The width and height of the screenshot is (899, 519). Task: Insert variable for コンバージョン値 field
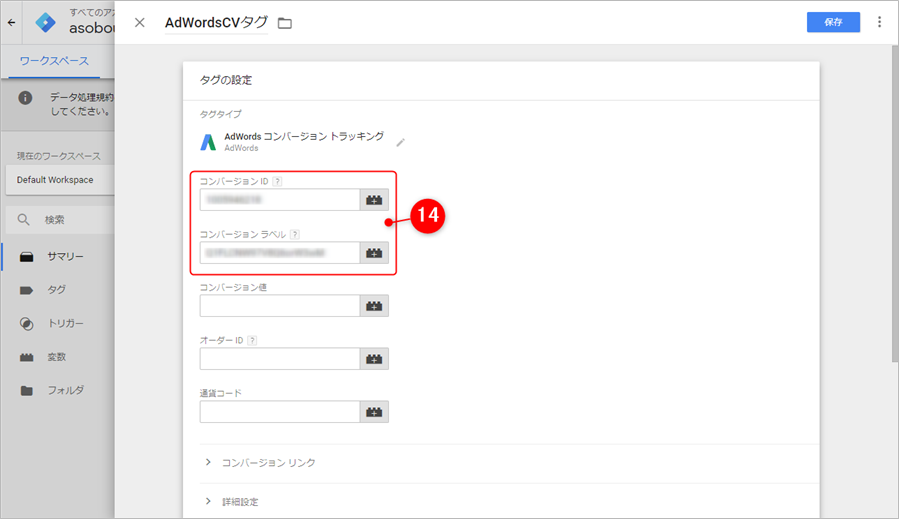[x=374, y=306]
